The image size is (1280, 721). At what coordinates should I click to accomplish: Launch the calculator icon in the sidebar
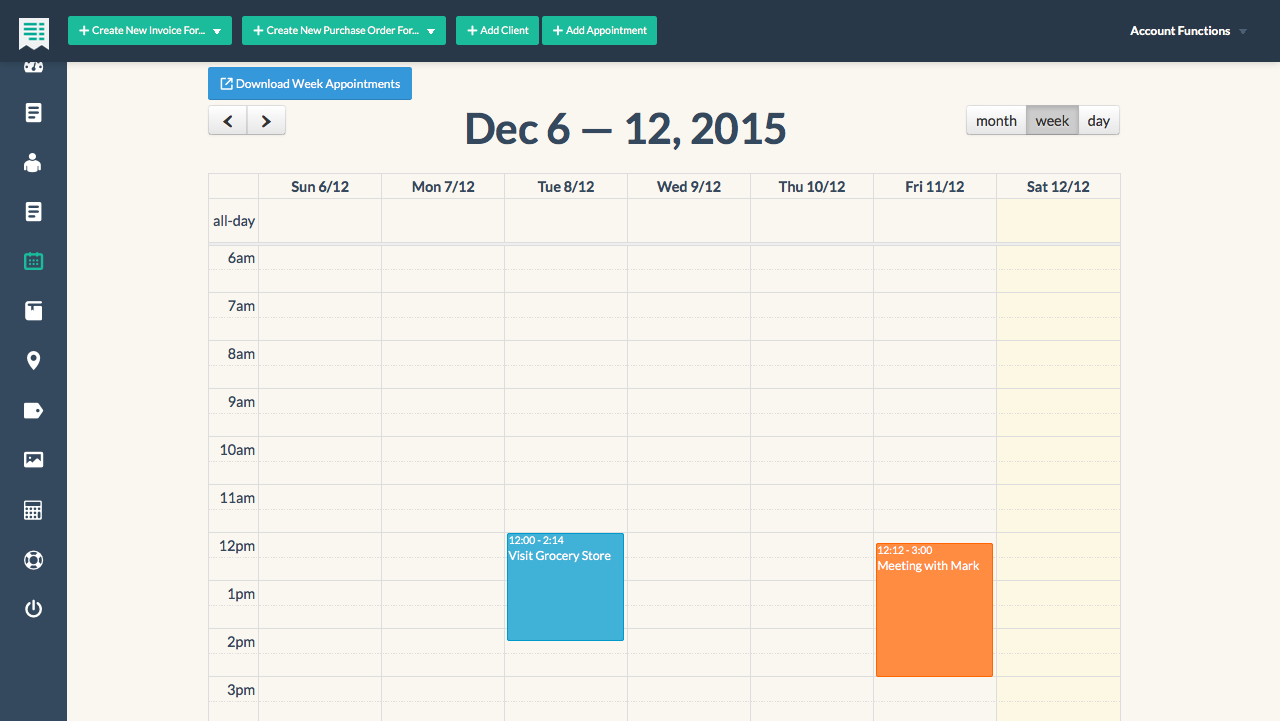click(x=33, y=510)
